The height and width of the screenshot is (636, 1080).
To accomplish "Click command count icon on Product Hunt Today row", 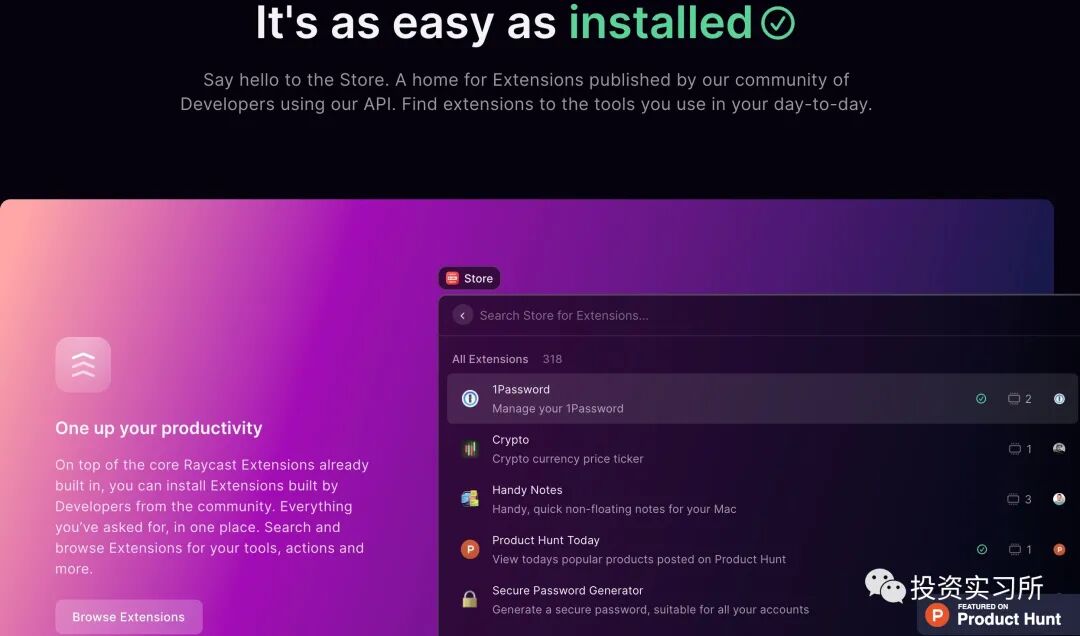I will 1015,549.
